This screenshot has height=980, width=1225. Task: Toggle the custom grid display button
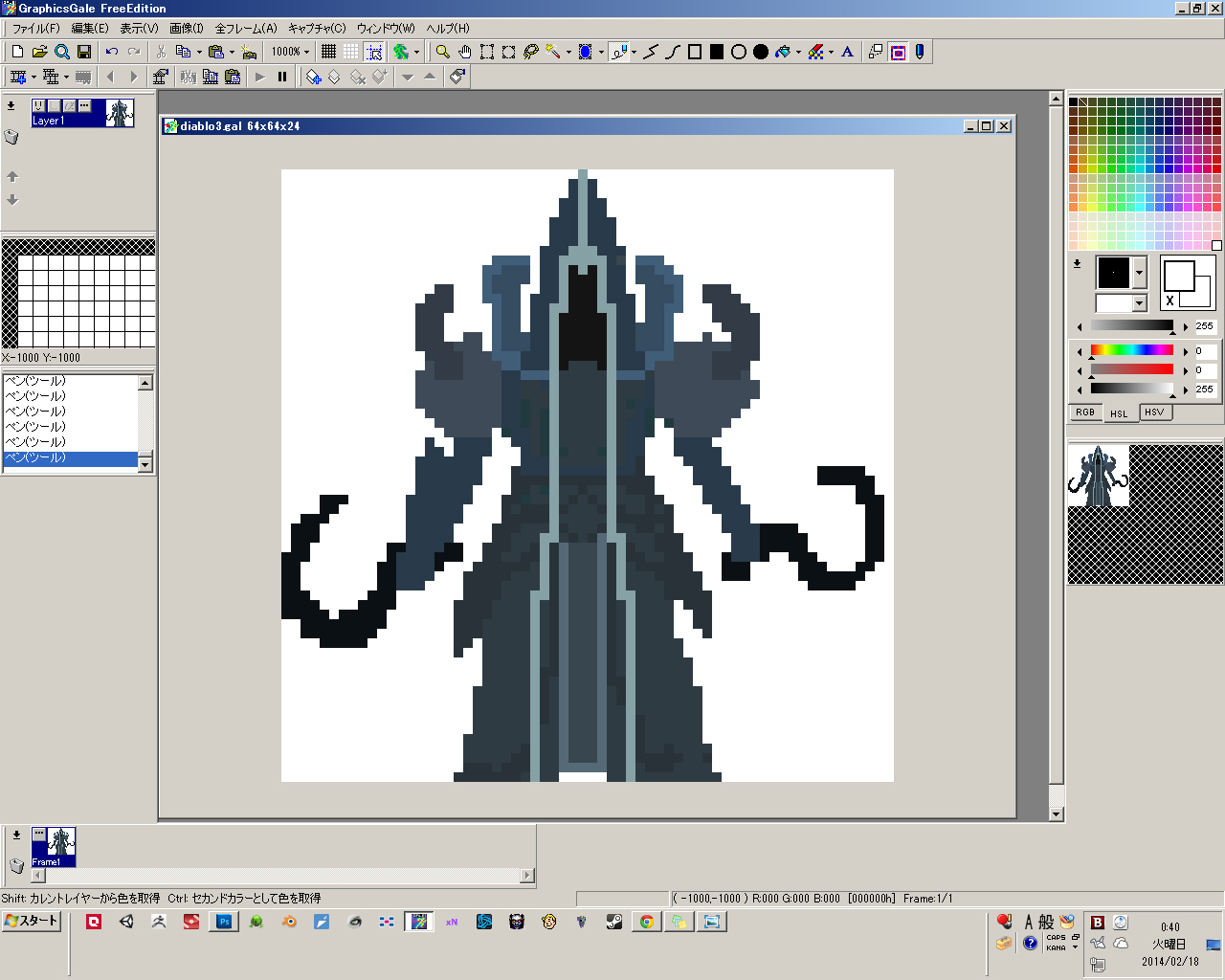tap(351, 52)
